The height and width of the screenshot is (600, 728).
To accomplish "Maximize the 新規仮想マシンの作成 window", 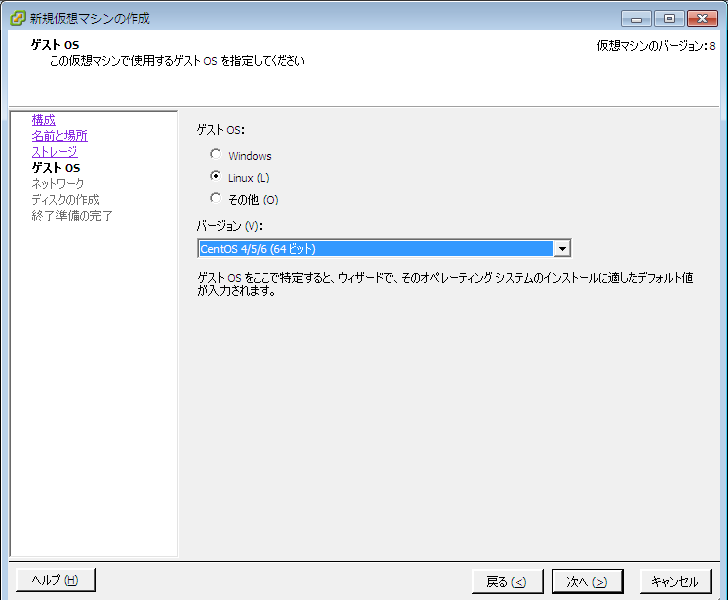I will [x=669, y=19].
